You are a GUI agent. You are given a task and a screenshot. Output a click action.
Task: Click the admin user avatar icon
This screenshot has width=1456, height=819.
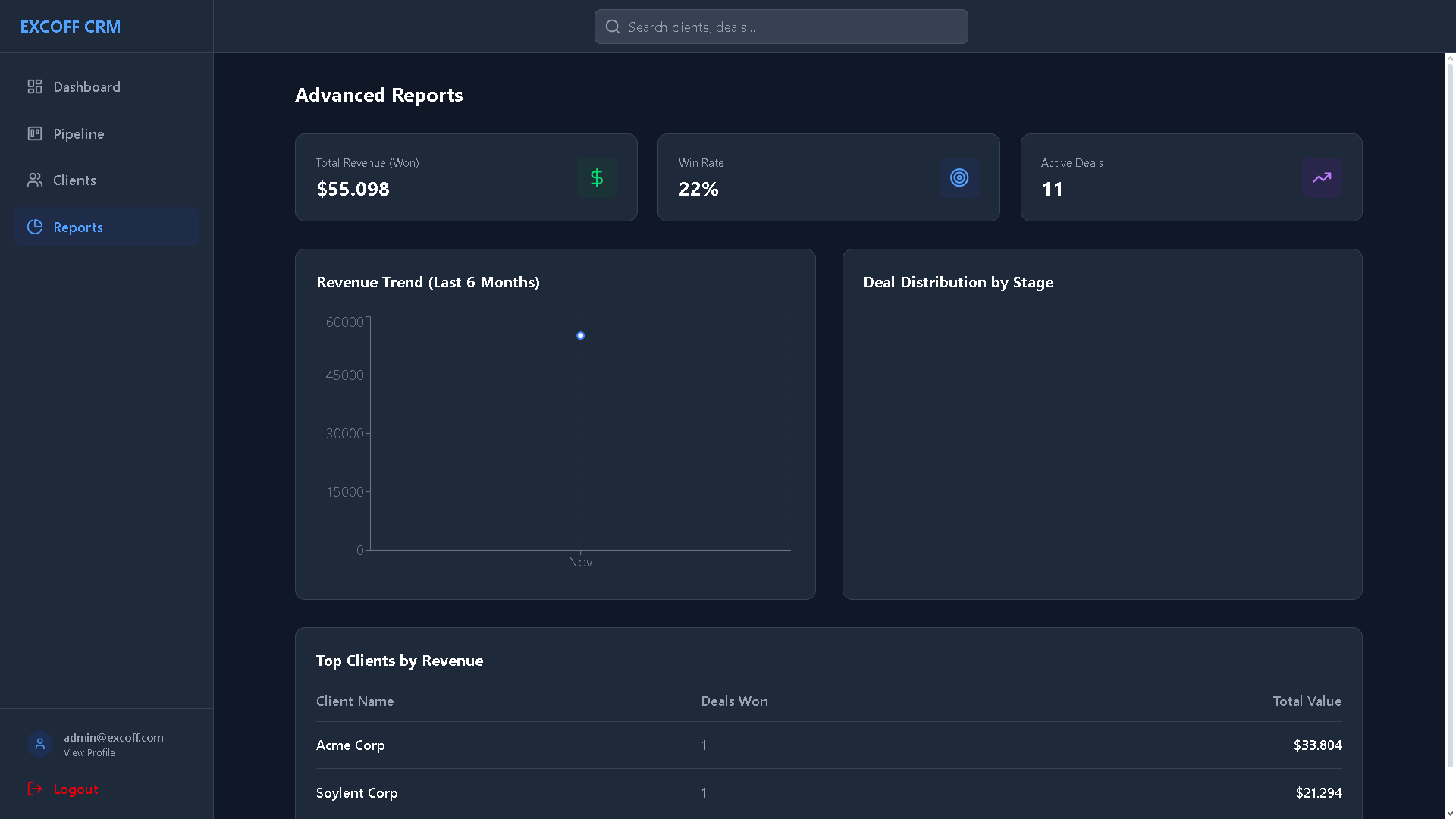tap(40, 744)
